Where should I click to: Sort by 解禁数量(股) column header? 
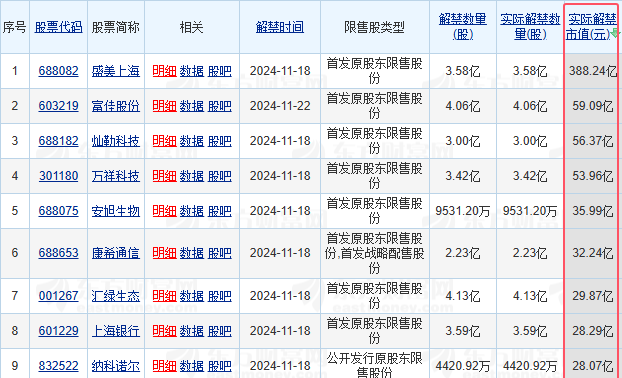pos(463,27)
